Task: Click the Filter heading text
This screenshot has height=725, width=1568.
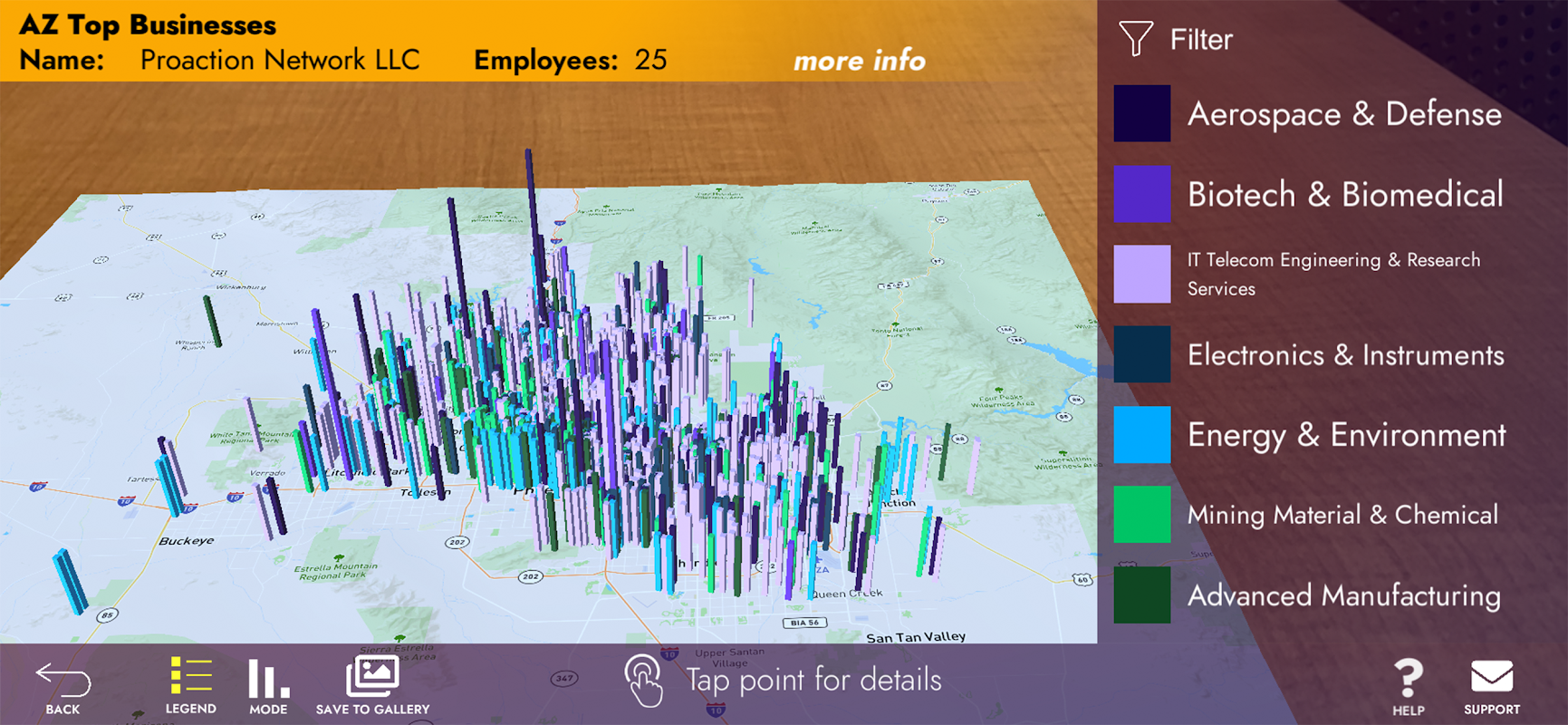Action: (1201, 39)
